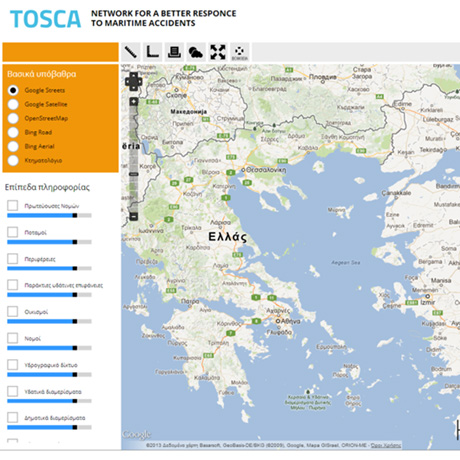
Task: Click the print map icon
Action: pyautogui.click(x=174, y=52)
